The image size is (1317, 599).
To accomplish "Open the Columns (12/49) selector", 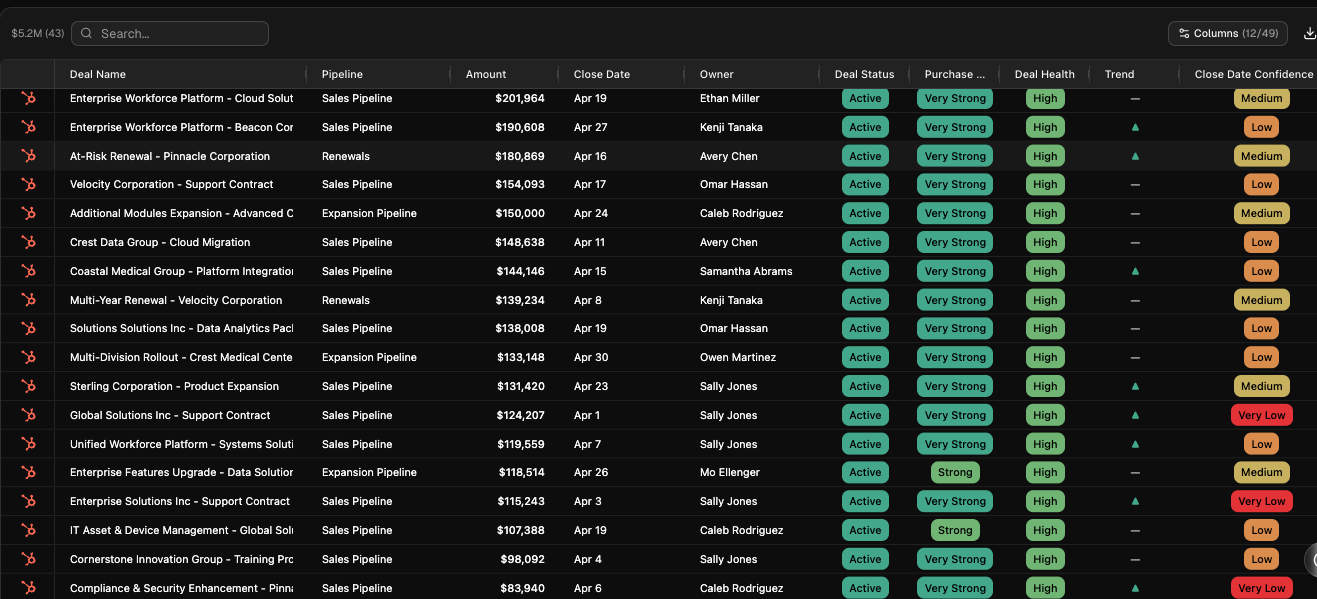I will click(x=1227, y=34).
